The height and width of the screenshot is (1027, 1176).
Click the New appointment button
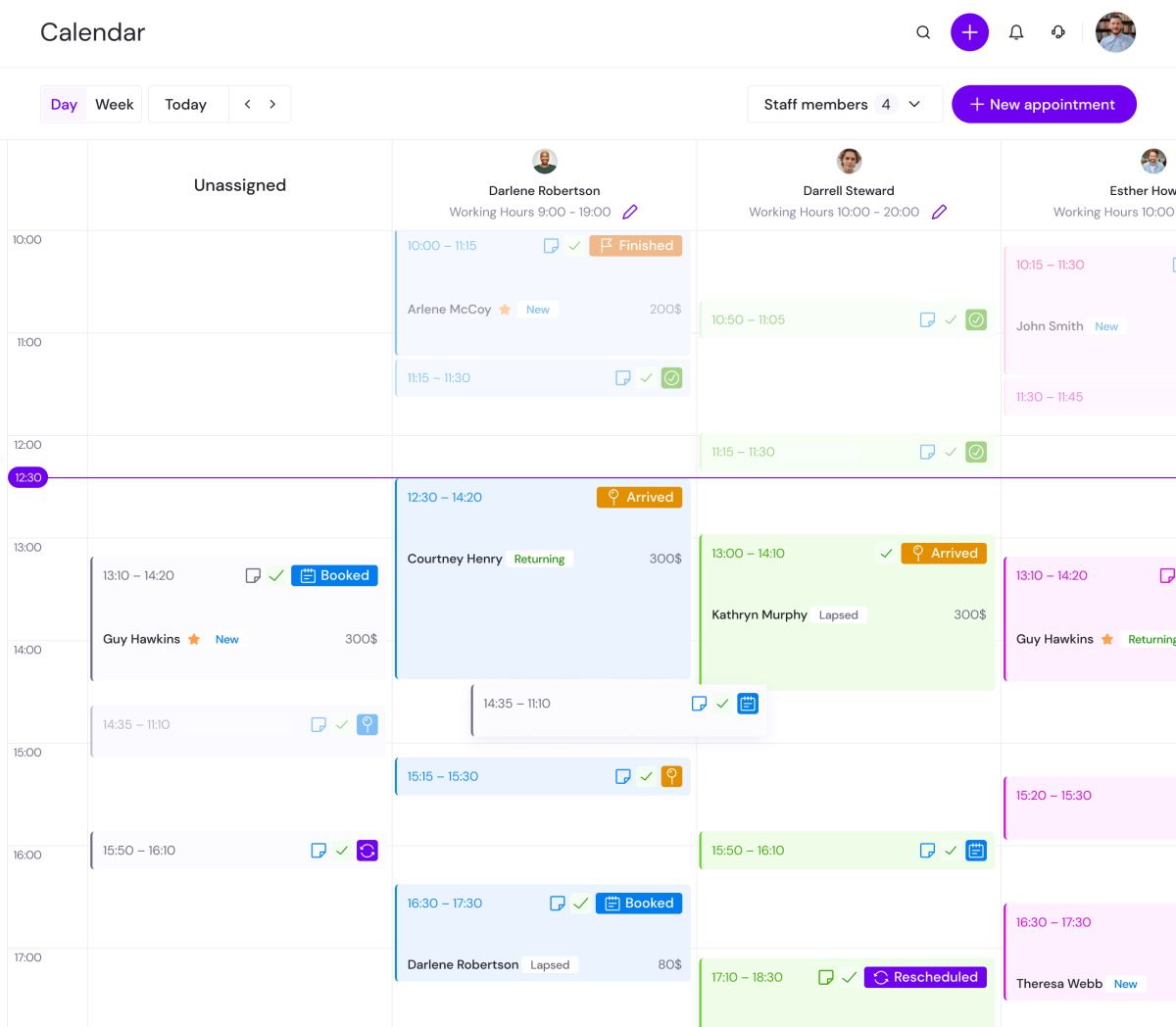(x=1044, y=104)
